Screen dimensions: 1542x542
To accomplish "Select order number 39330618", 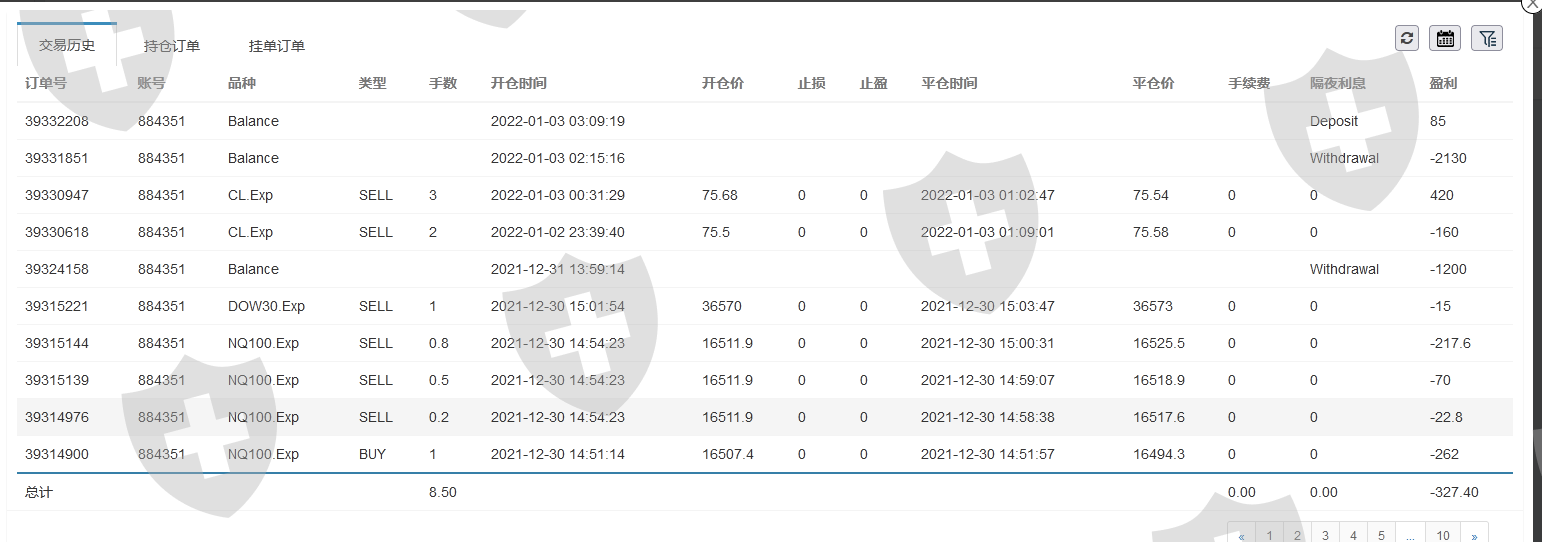I will click(57, 232).
